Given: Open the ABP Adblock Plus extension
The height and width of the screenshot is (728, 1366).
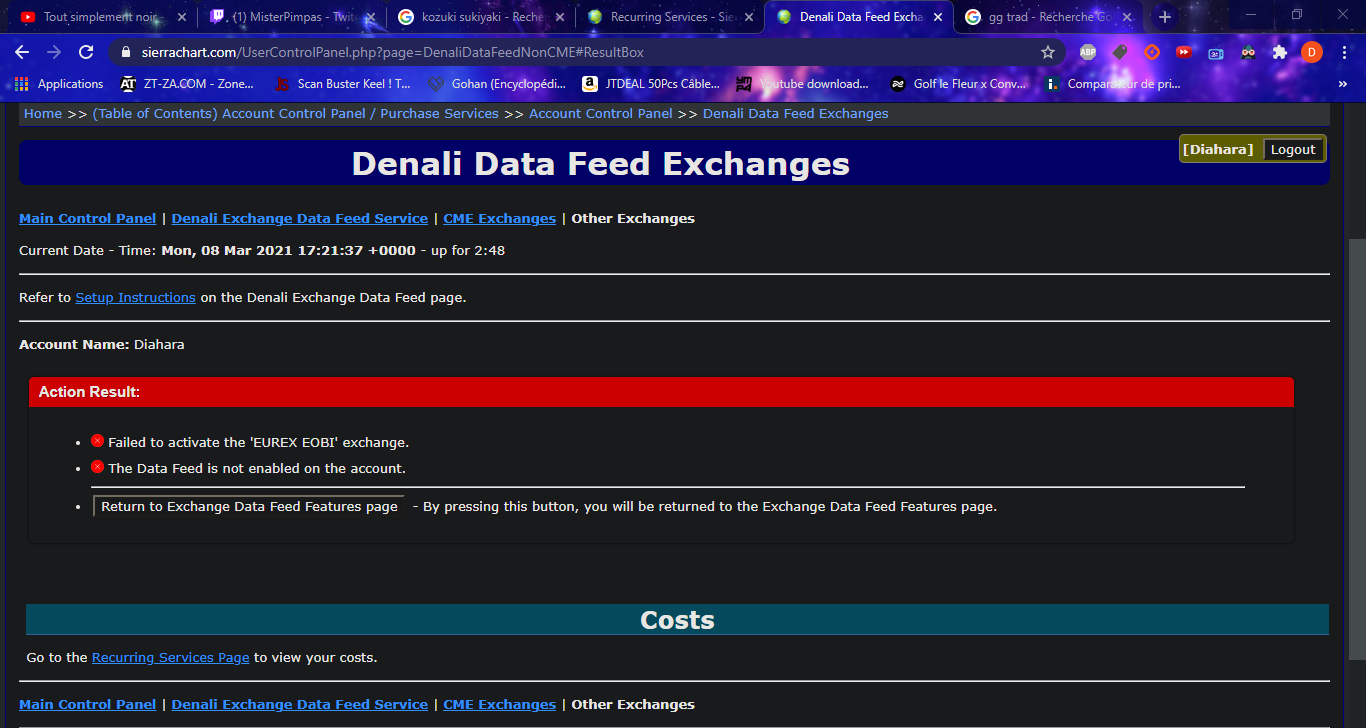Looking at the screenshot, I should tap(1088, 52).
